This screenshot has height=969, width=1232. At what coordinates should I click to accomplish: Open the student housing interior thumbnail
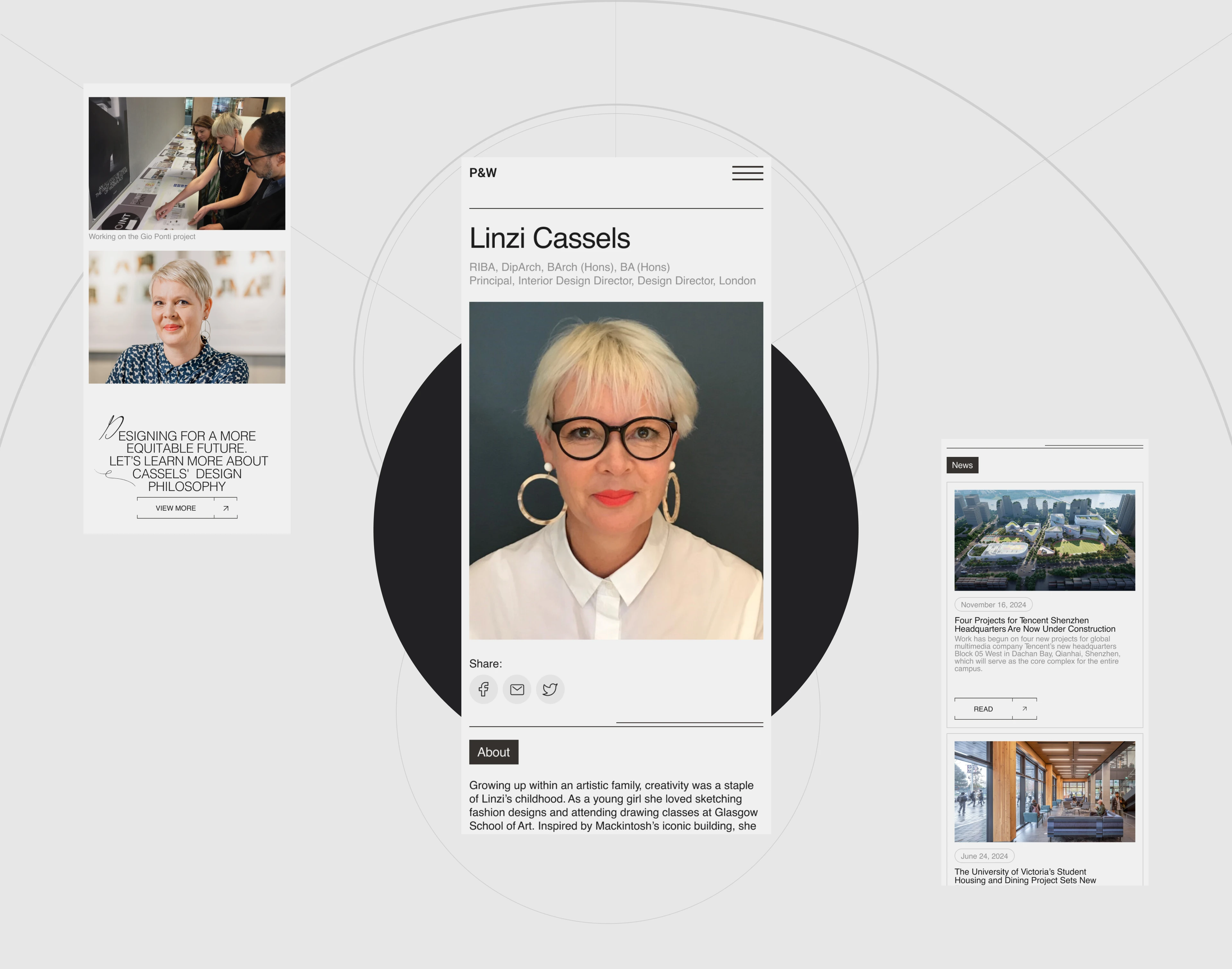pos(1045,792)
